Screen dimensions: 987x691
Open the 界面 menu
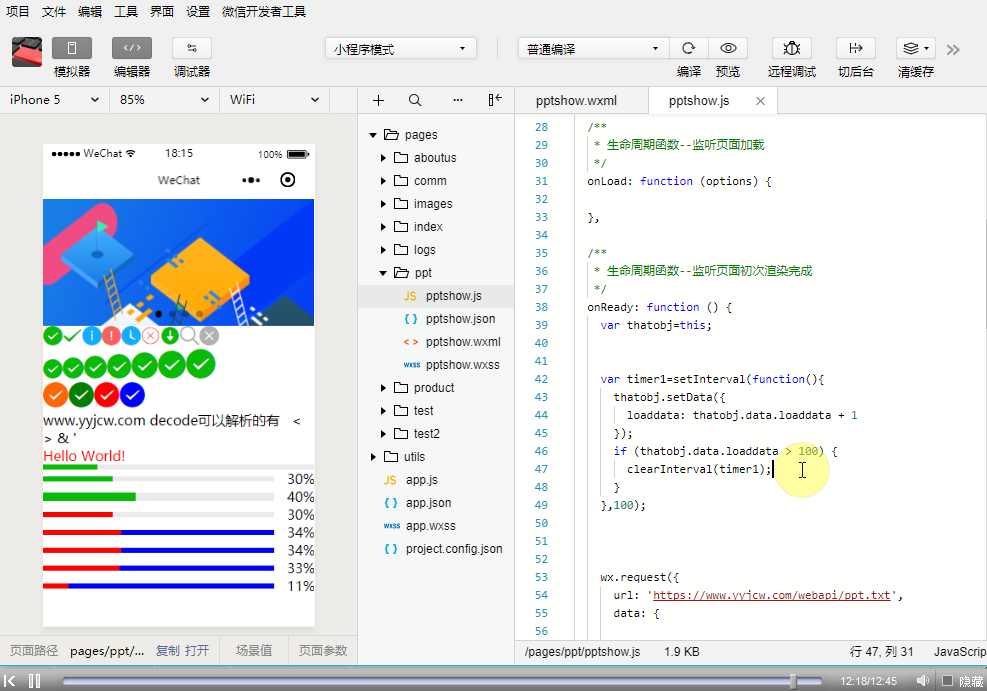(162, 11)
